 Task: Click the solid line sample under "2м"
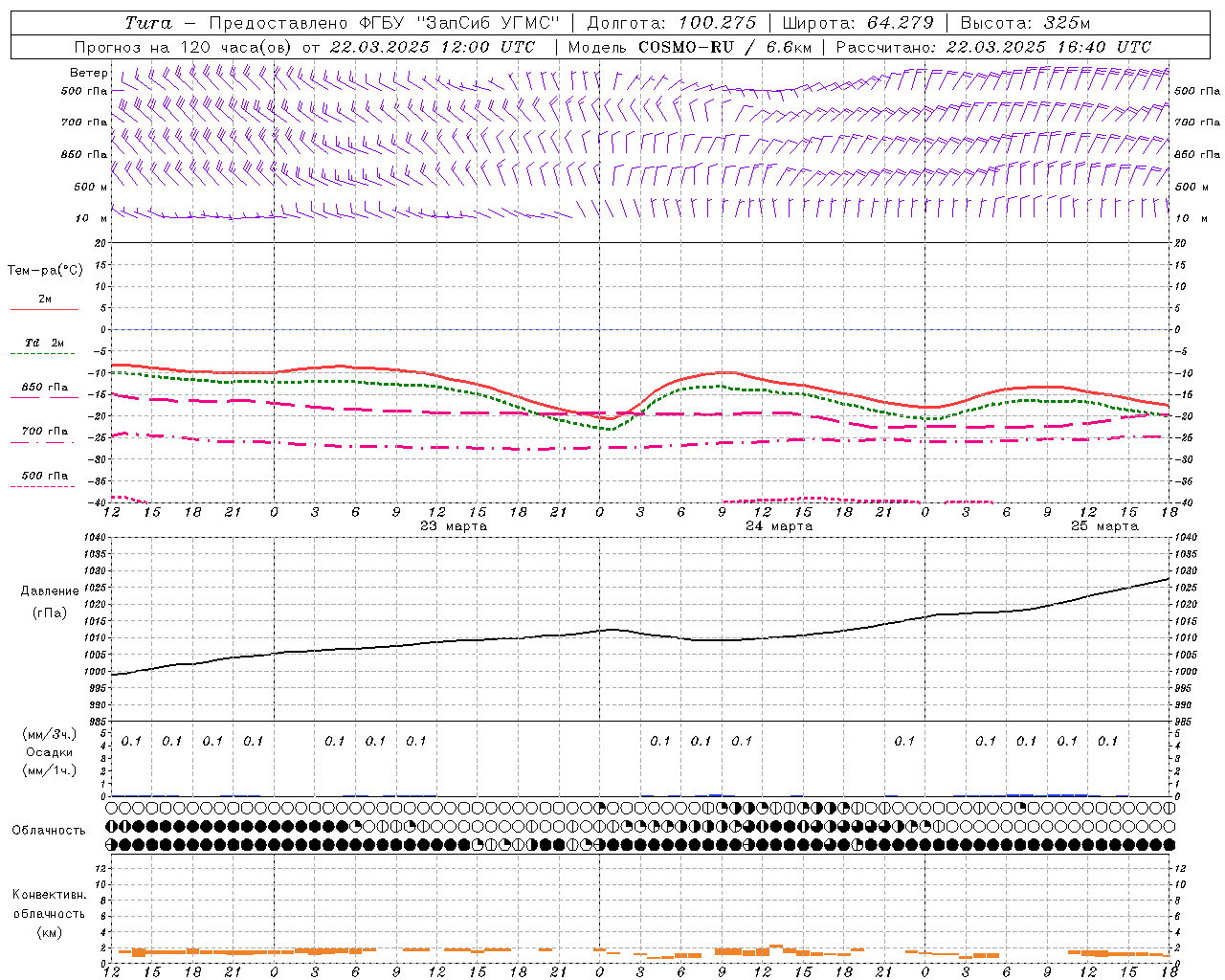(x=44, y=310)
